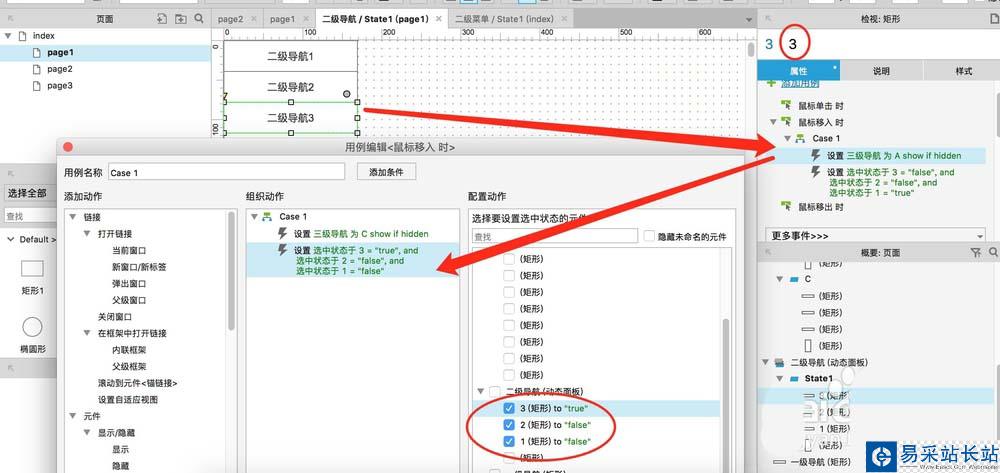Select the 二级导航2 rectangle on canvas
The height and width of the screenshot is (473, 1000).
[290, 87]
